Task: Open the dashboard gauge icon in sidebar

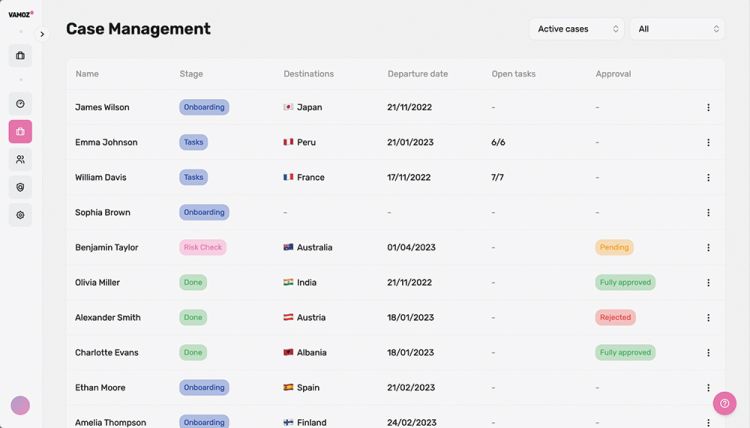Action: point(20,103)
